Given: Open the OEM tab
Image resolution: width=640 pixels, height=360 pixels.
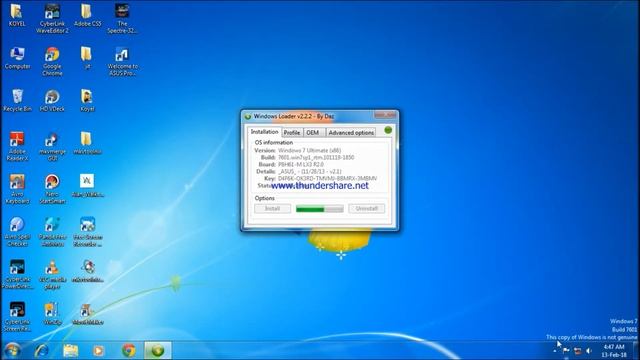Looking at the screenshot, I should (x=313, y=133).
